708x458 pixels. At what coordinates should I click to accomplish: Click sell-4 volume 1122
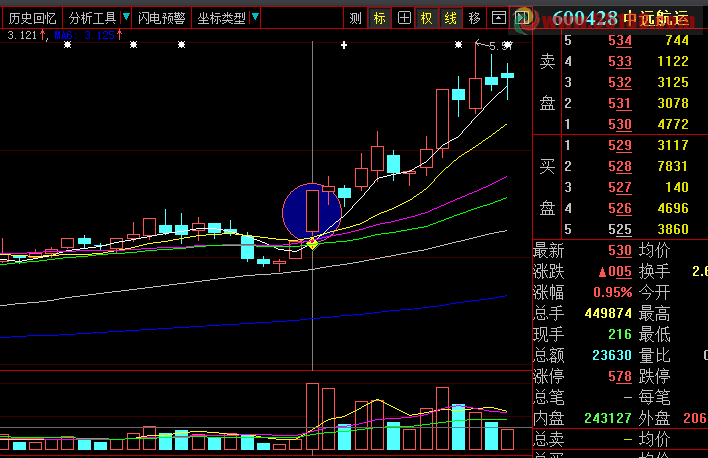[673, 61]
